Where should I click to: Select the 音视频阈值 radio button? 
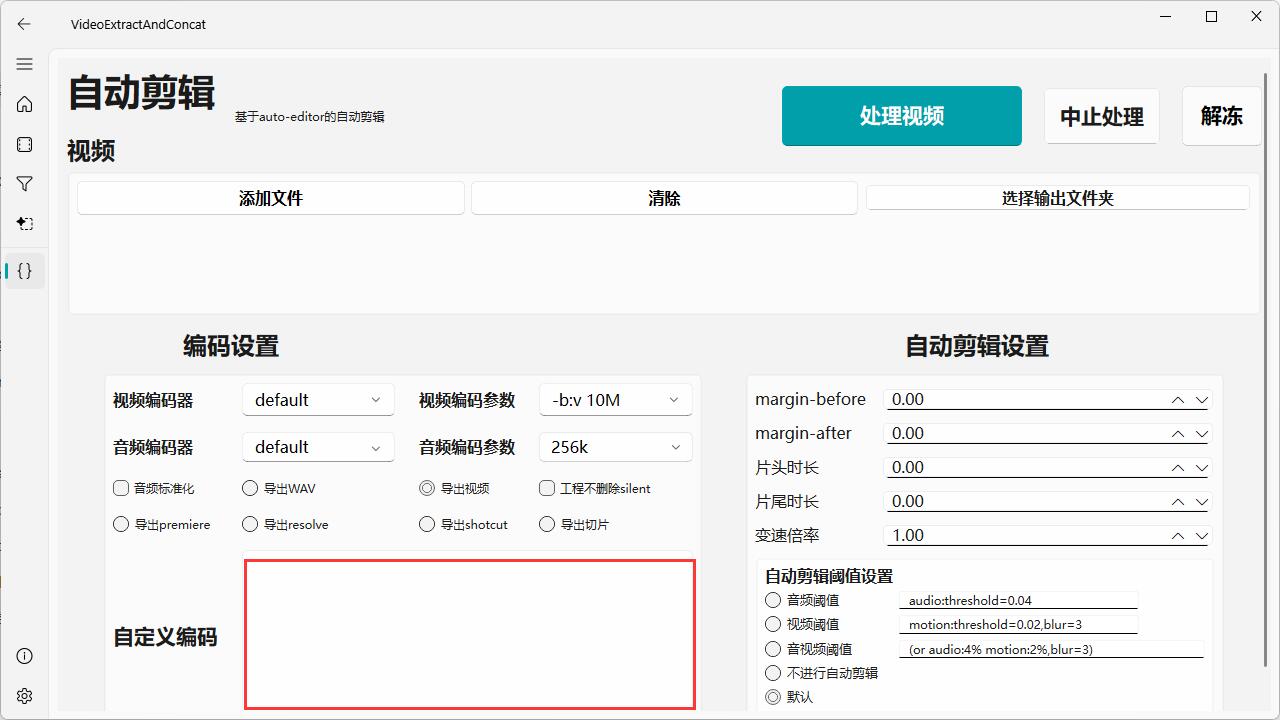pyautogui.click(x=773, y=649)
